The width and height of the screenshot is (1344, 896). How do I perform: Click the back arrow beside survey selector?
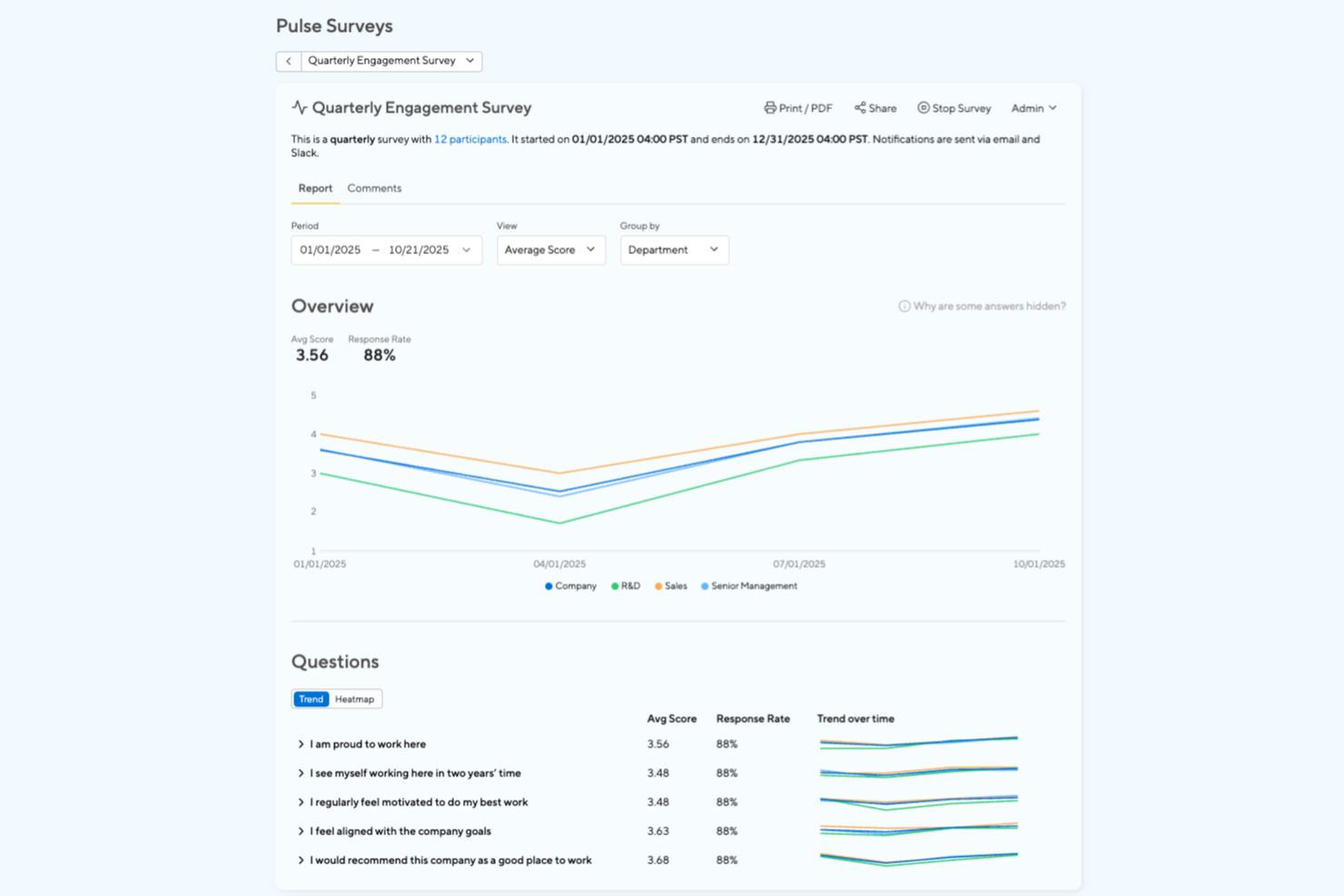click(x=289, y=61)
